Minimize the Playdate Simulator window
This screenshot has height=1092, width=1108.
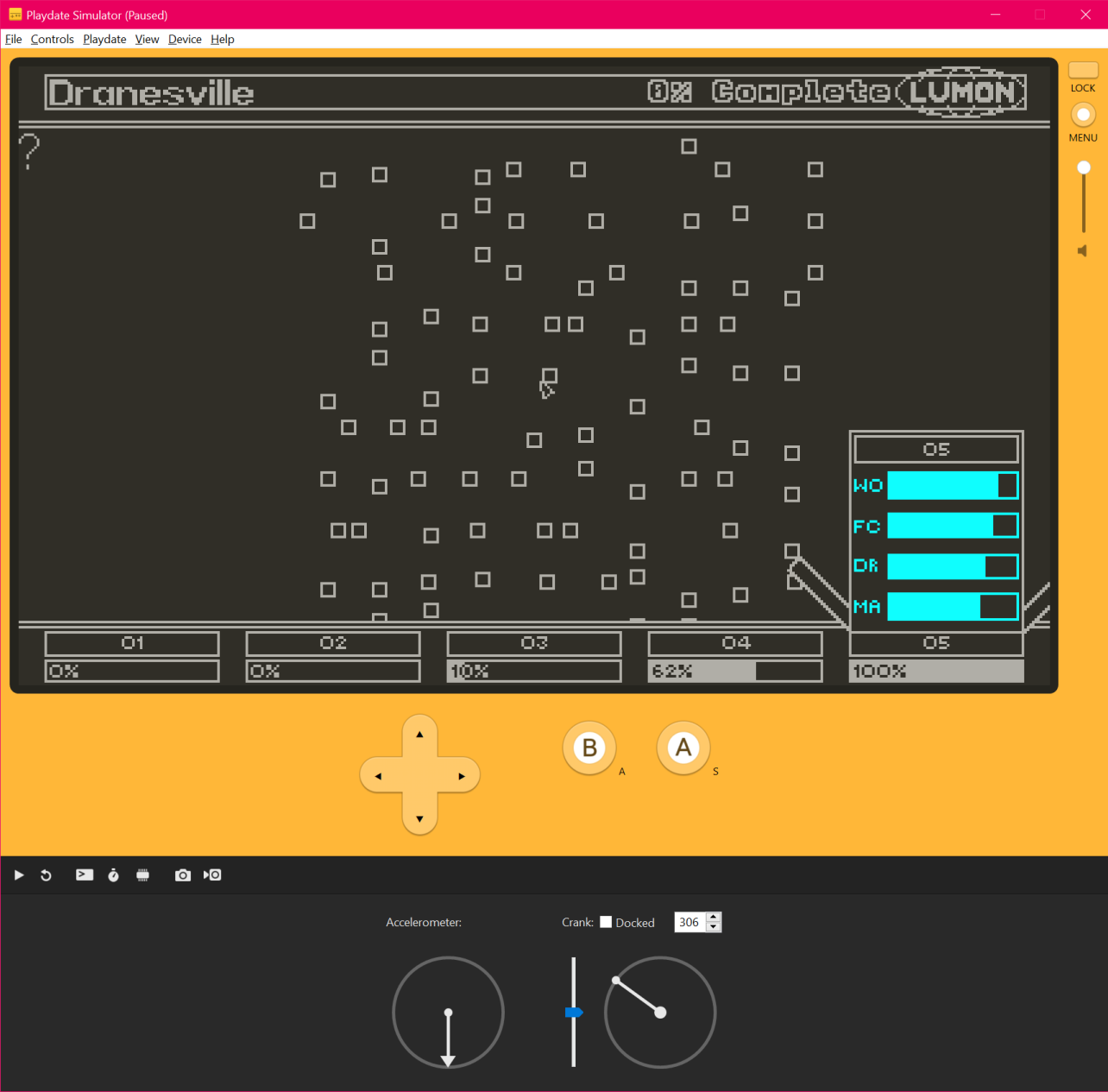pos(995,15)
